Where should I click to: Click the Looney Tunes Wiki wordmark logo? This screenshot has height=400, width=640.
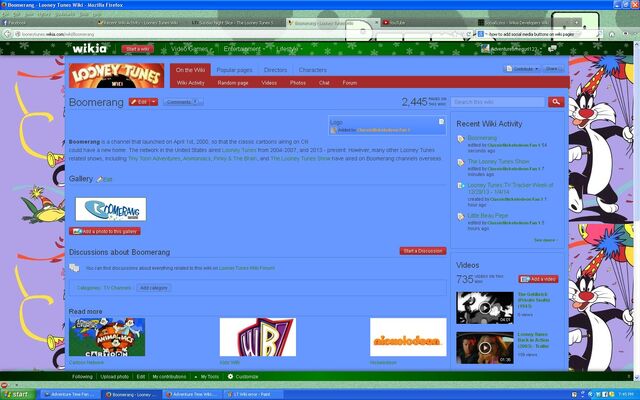(x=117, y=76)
